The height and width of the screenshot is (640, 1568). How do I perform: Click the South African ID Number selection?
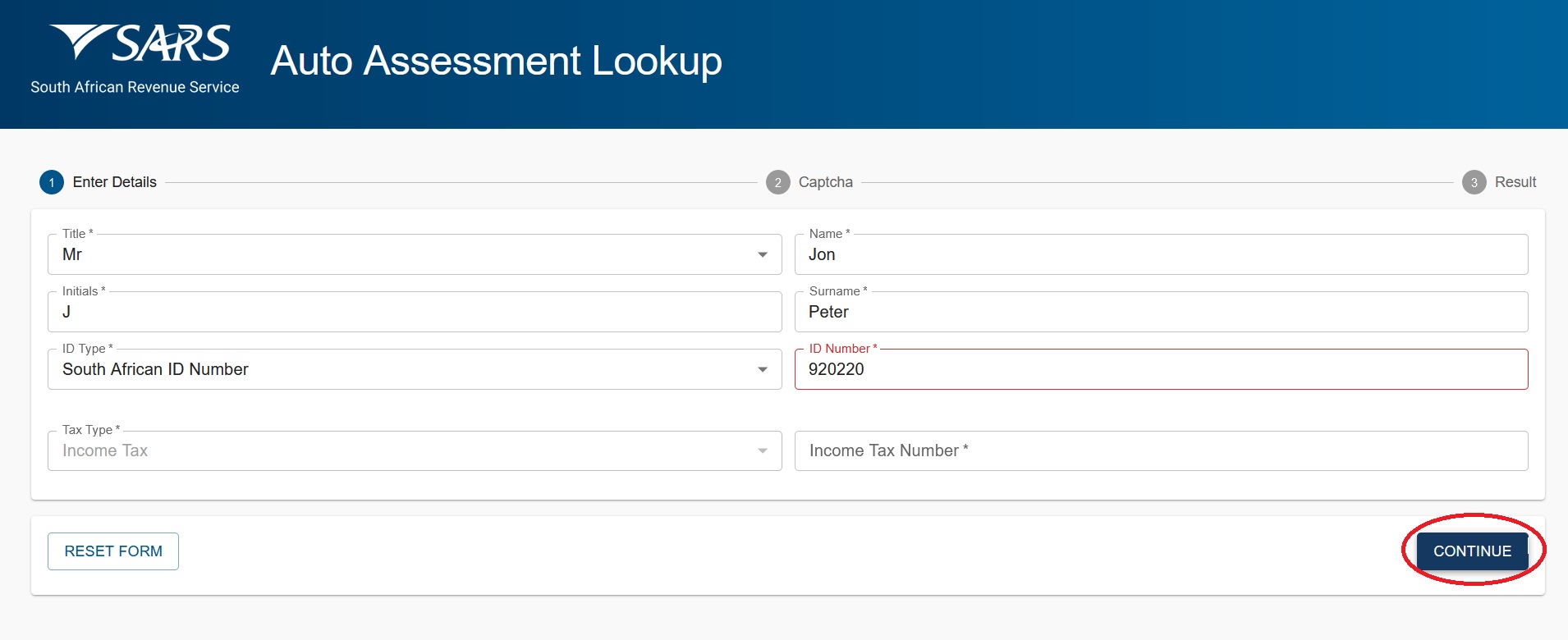[155, 370]
